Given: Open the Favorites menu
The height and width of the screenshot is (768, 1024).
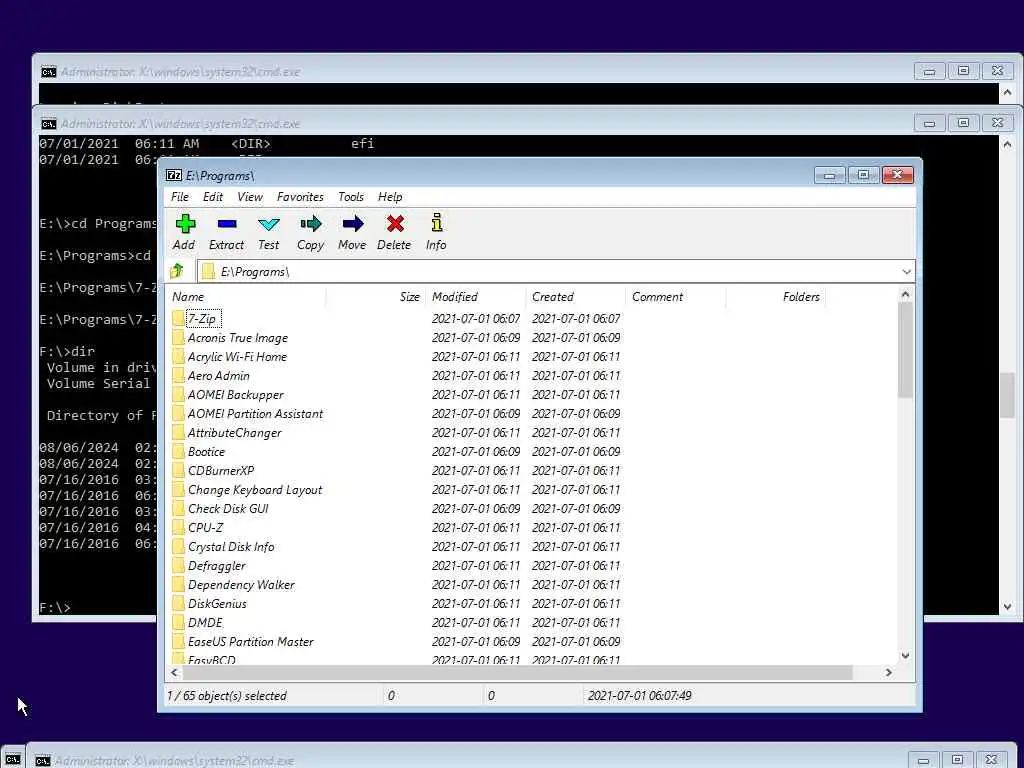Looking at the screenshot, I should (x=300, y=197).
